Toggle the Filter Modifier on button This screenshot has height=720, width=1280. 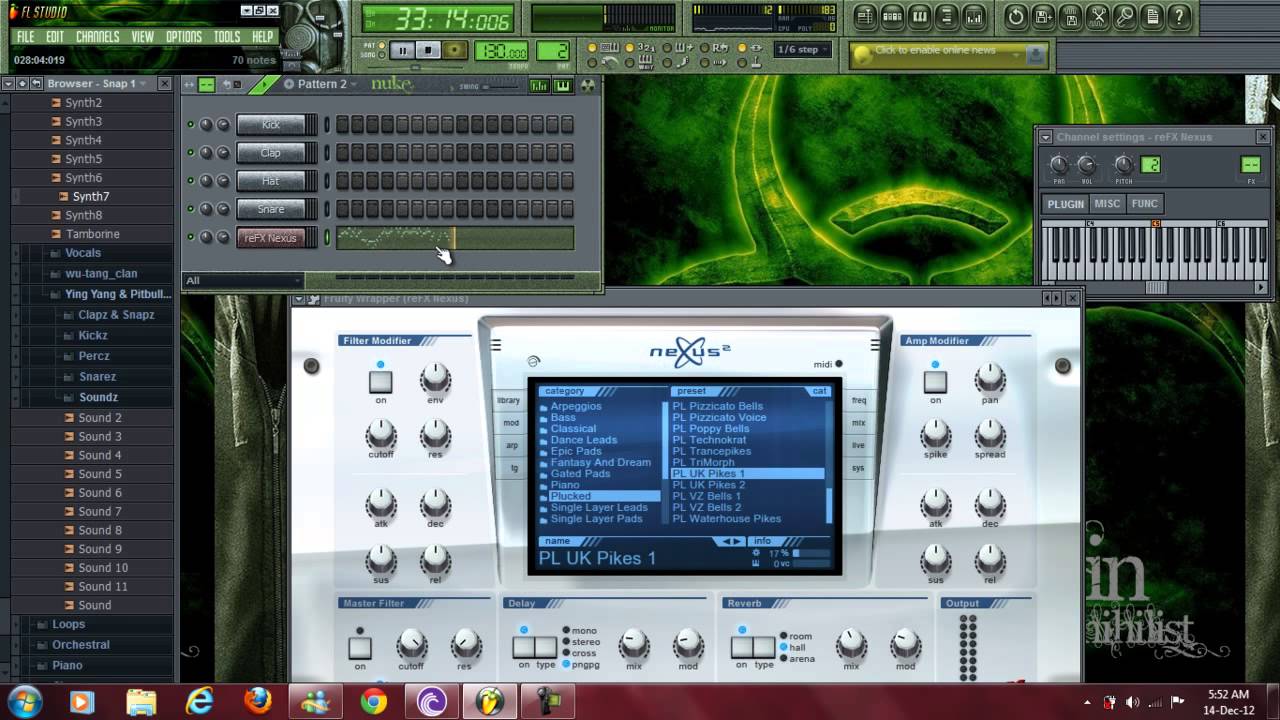pos(380,381)
